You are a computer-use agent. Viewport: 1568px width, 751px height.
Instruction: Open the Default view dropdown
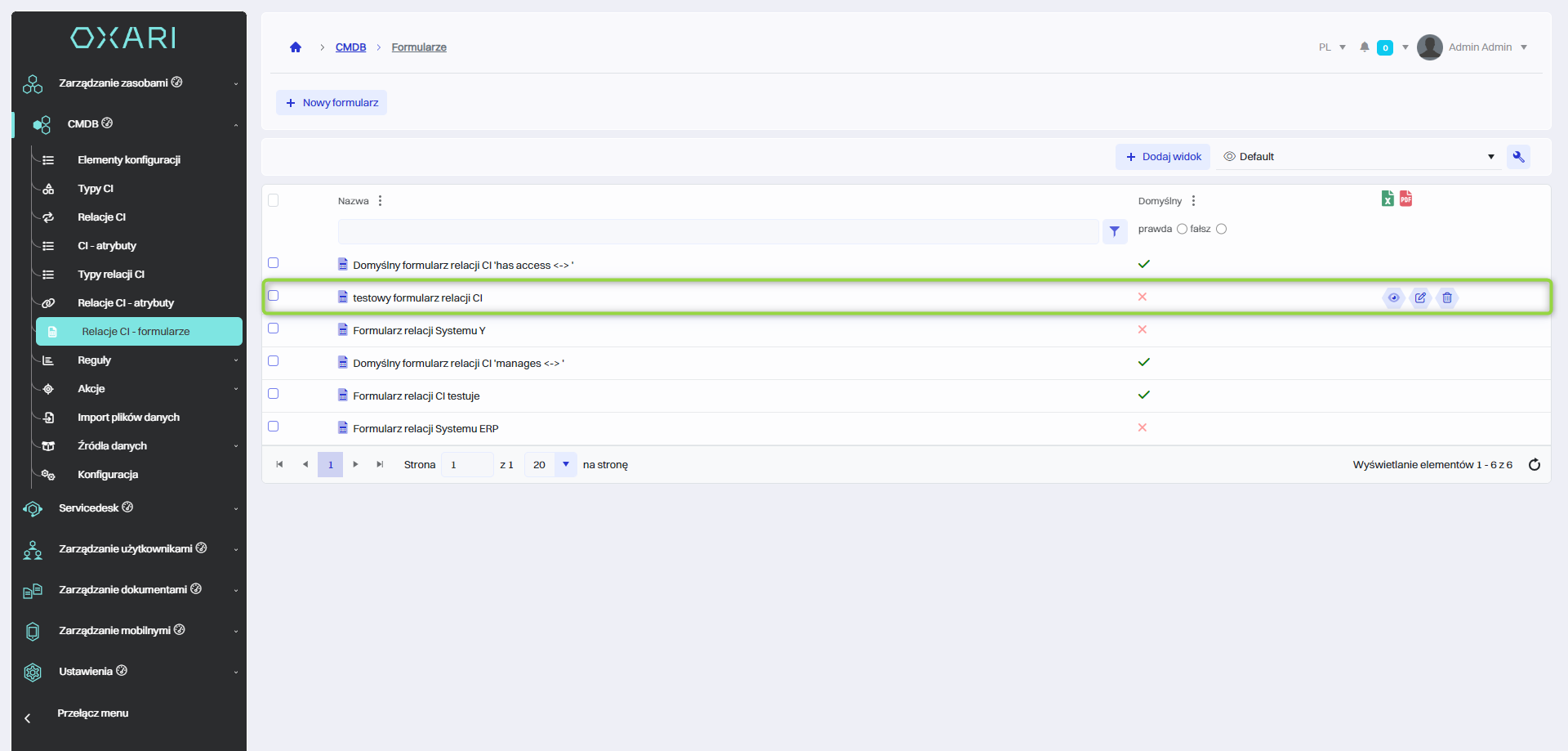click(1359, 157)
